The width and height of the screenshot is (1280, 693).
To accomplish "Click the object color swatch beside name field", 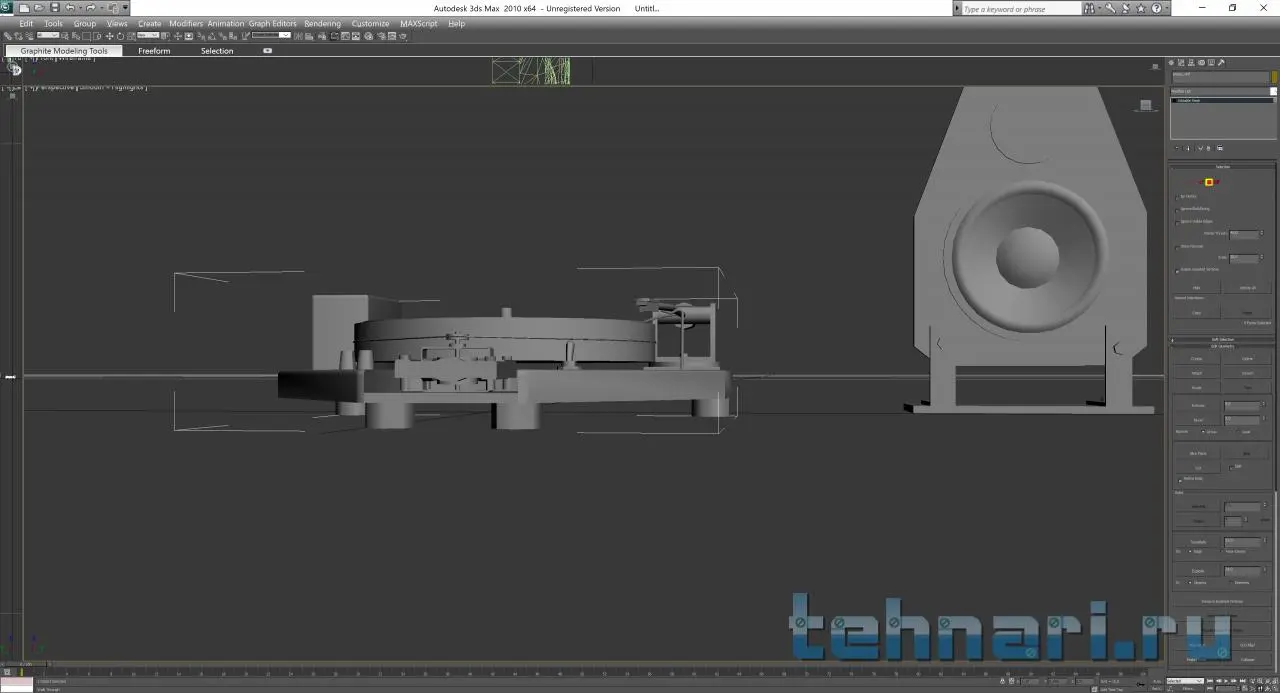I will [1274, 76].
